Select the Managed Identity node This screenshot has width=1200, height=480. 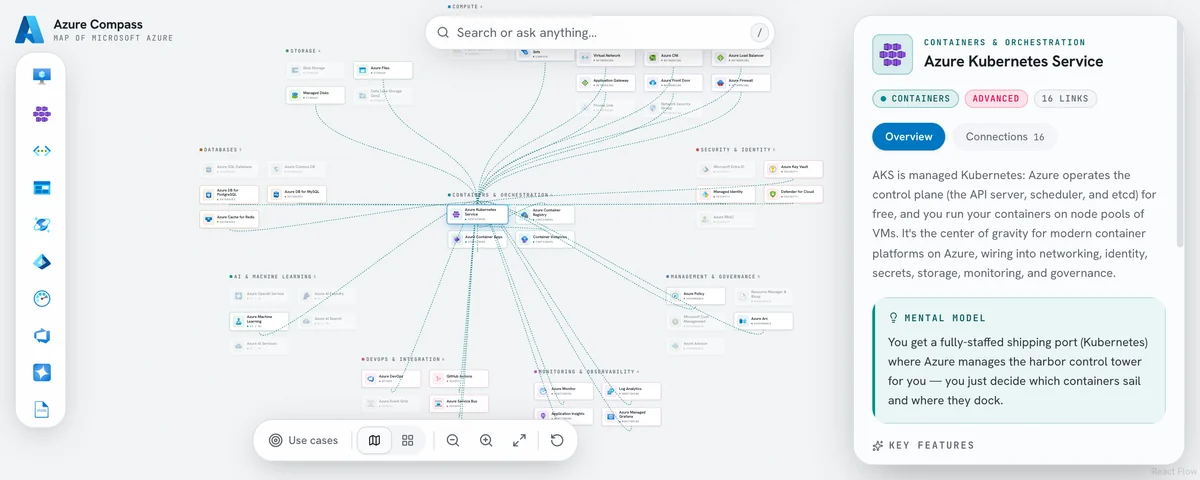coord(727,193)
